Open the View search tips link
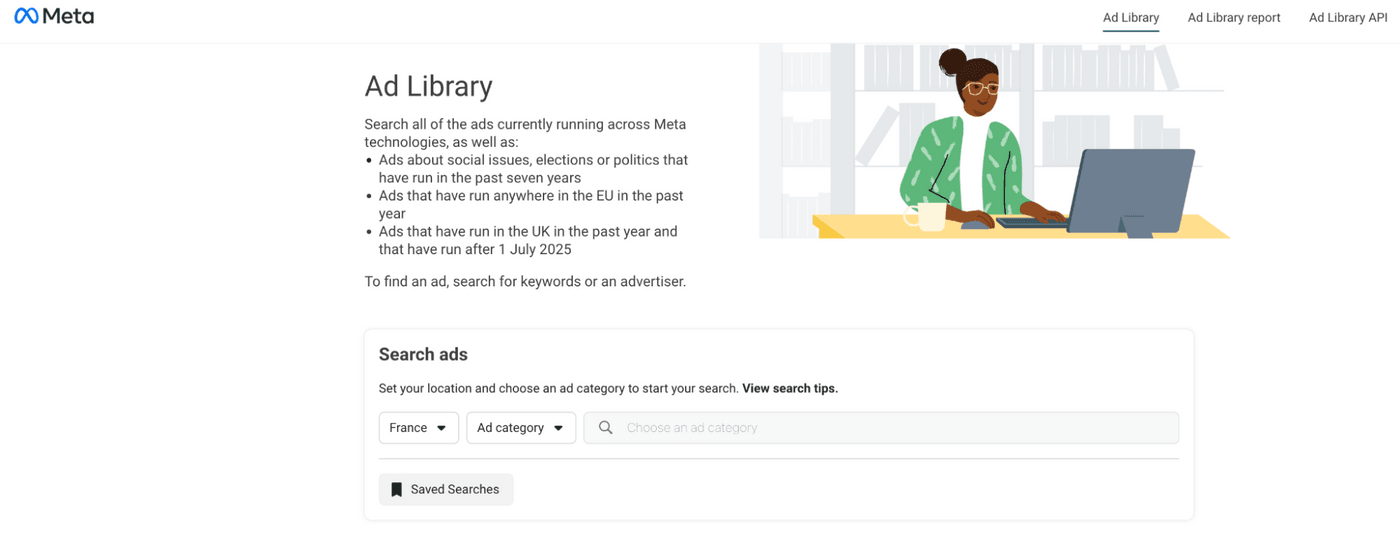 pos(790,388)
